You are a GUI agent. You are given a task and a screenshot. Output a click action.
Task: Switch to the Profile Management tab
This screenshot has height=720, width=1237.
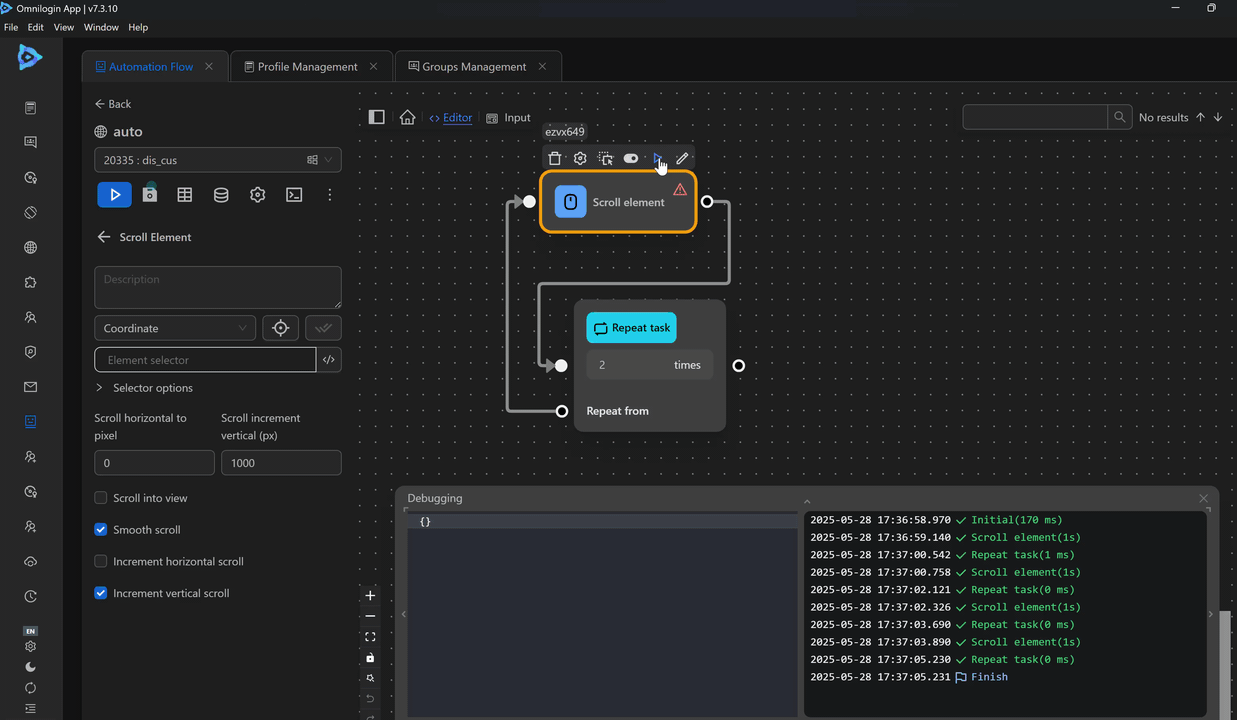coord(307,67)
